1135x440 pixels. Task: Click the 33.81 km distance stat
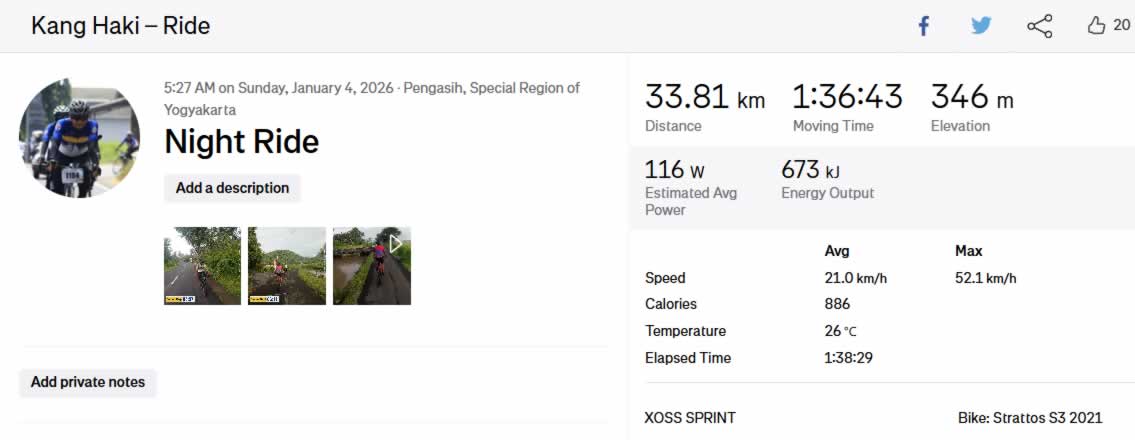(704, 98)
